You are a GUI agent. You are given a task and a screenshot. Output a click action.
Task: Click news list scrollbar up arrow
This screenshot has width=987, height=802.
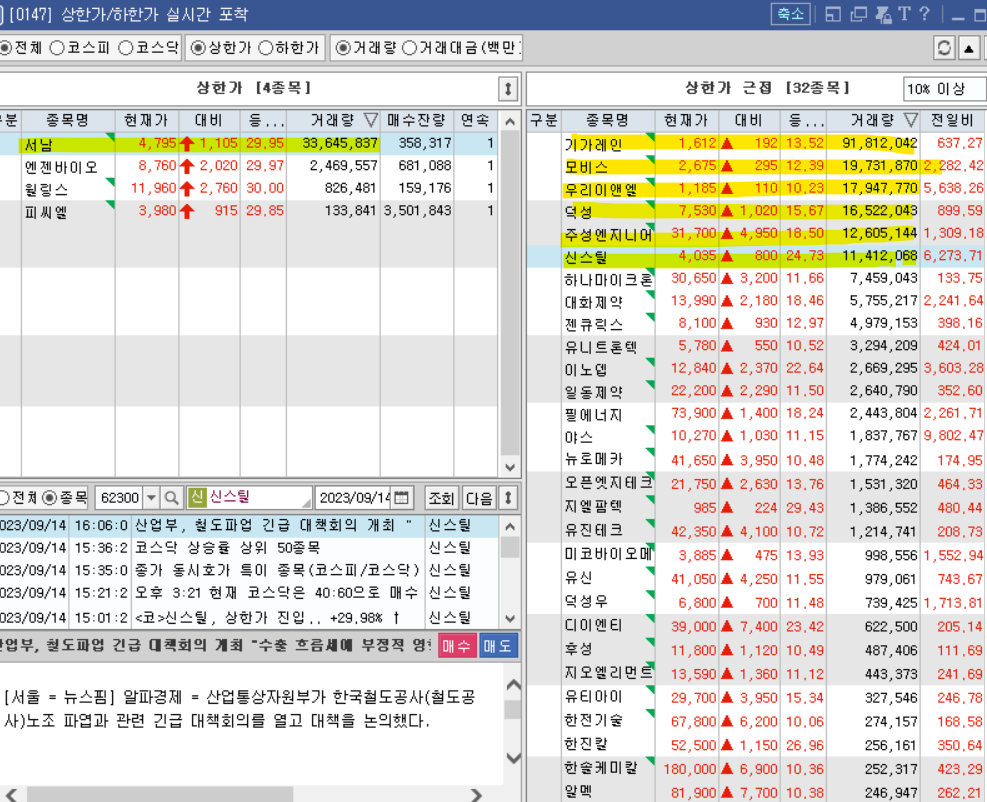coord(510,526)
